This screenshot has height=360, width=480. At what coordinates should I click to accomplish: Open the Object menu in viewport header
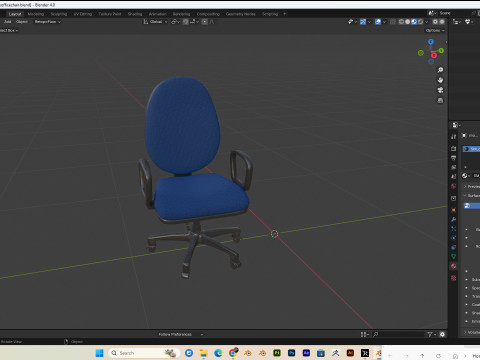click(x=22, y=22)
